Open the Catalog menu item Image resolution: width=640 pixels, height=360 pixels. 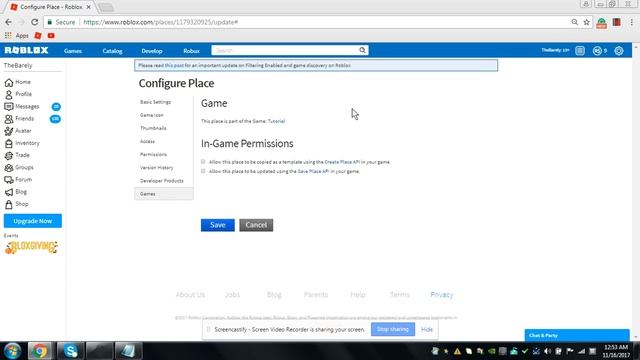coord(112,51)
